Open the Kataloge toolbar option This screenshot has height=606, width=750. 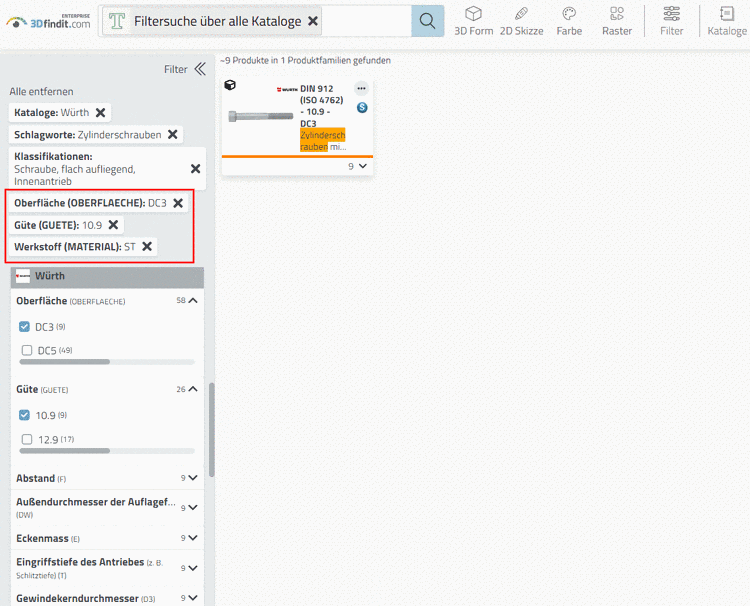point(727,22)
